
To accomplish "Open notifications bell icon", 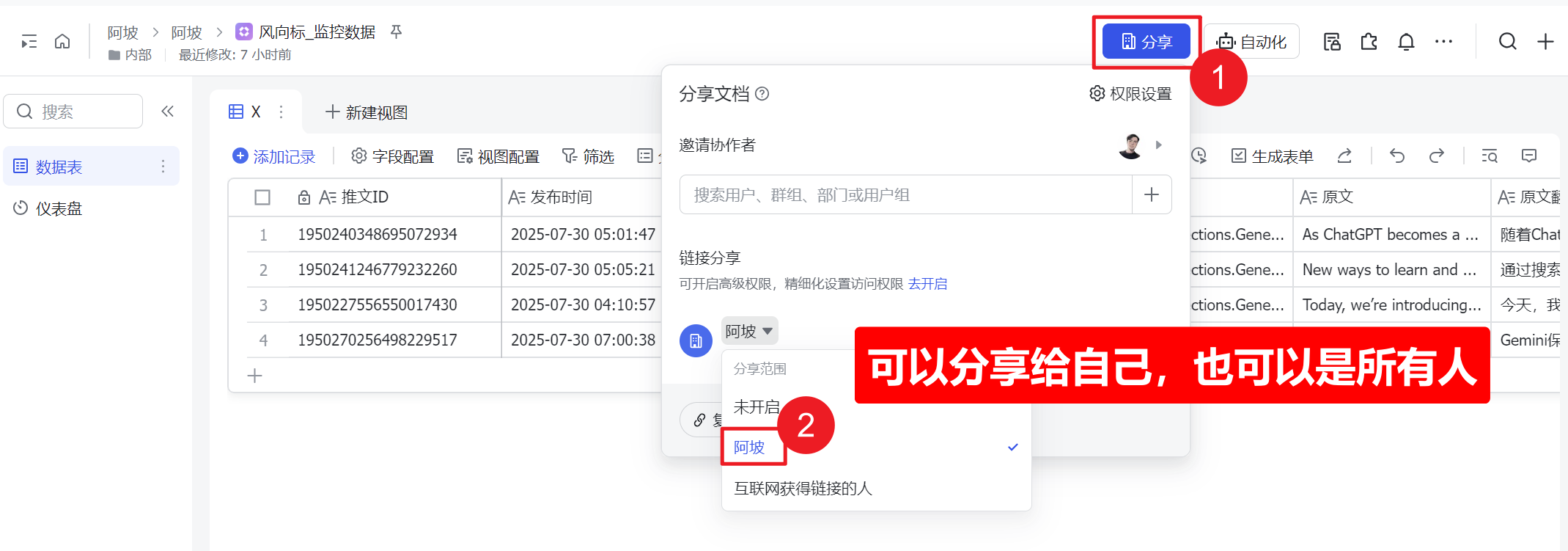I will [1406, 42].
